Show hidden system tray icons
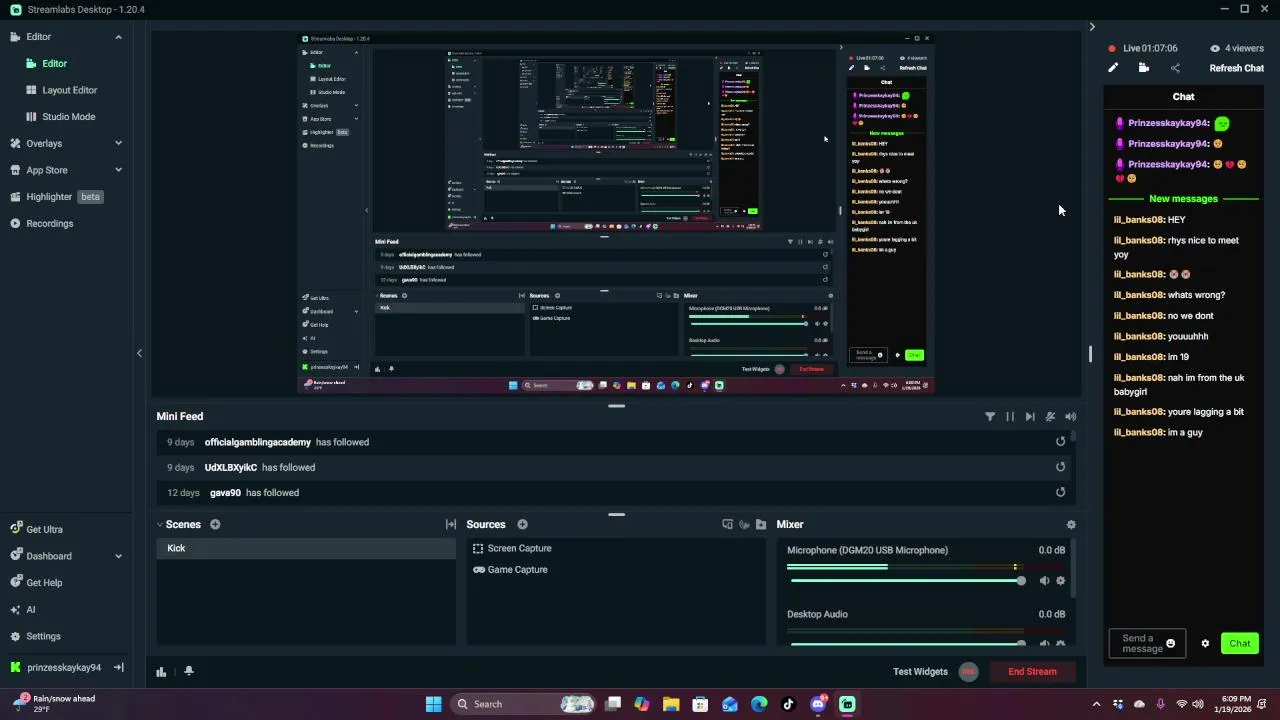The image size is (1280, 720). [1096, 704]
